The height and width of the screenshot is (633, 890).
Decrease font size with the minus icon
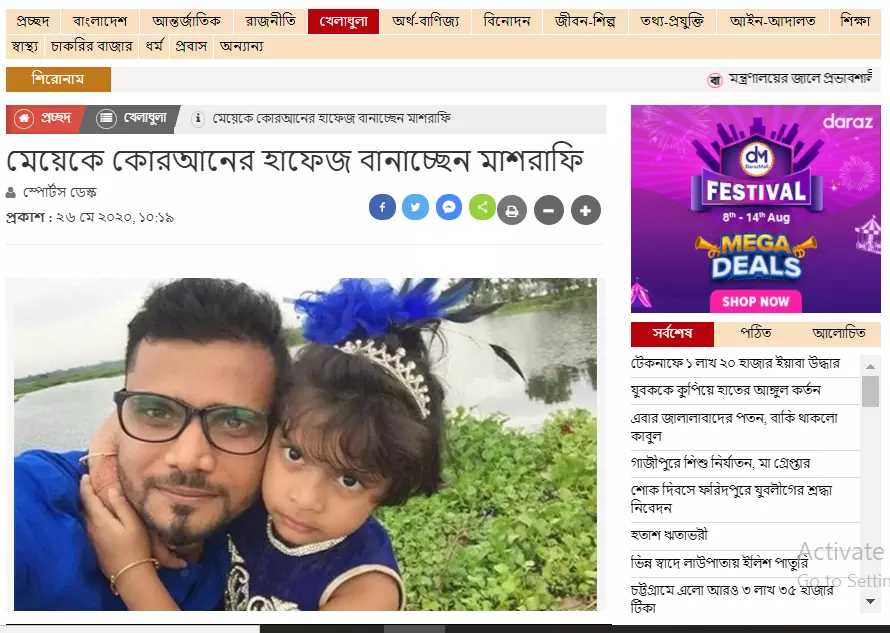(x=549, y=211)
